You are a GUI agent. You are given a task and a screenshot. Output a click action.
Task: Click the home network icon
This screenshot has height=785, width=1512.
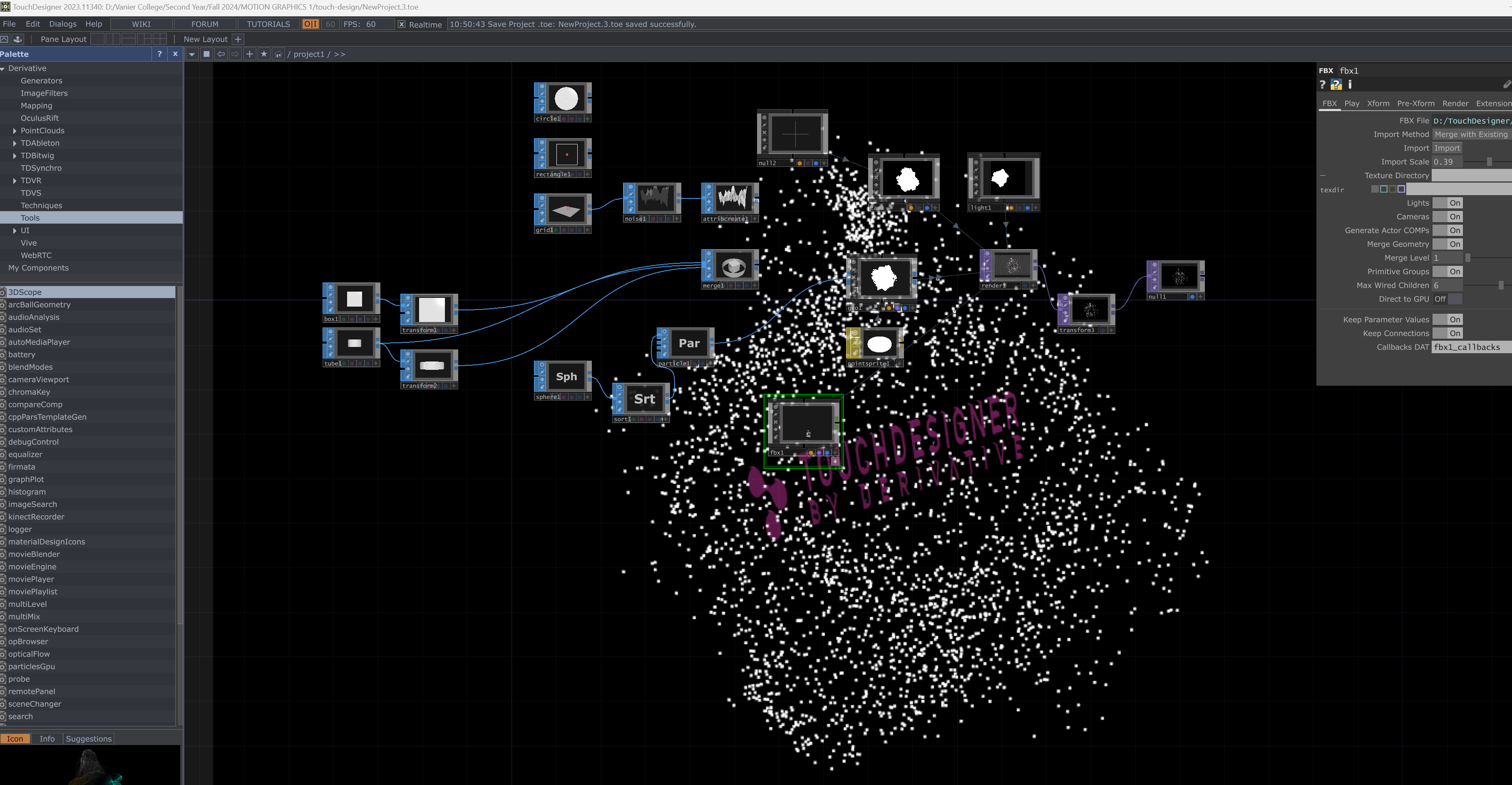pos(279,54)
